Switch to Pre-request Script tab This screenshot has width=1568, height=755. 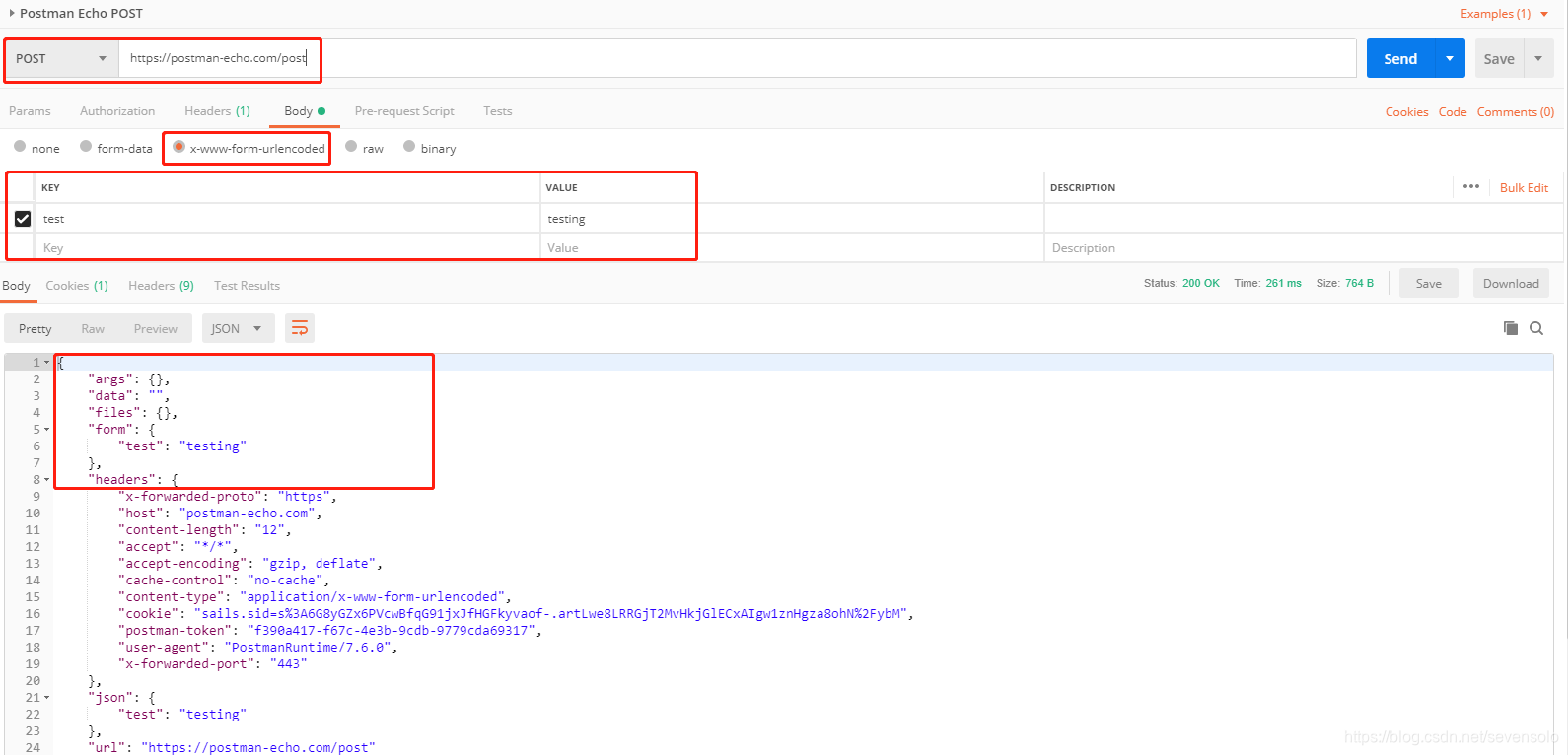[x=404, y=111]
